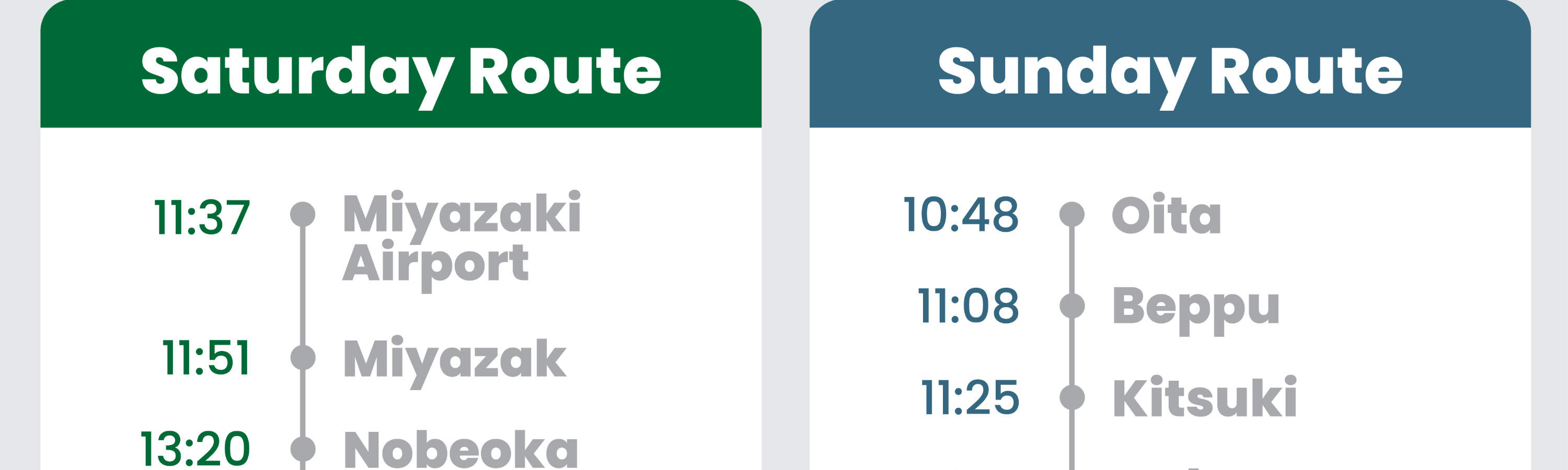The width and height of the screenshot is (1568, 470).
Task: Click the stop dot beside Beppu
Action: click(x=1072, y=305)
